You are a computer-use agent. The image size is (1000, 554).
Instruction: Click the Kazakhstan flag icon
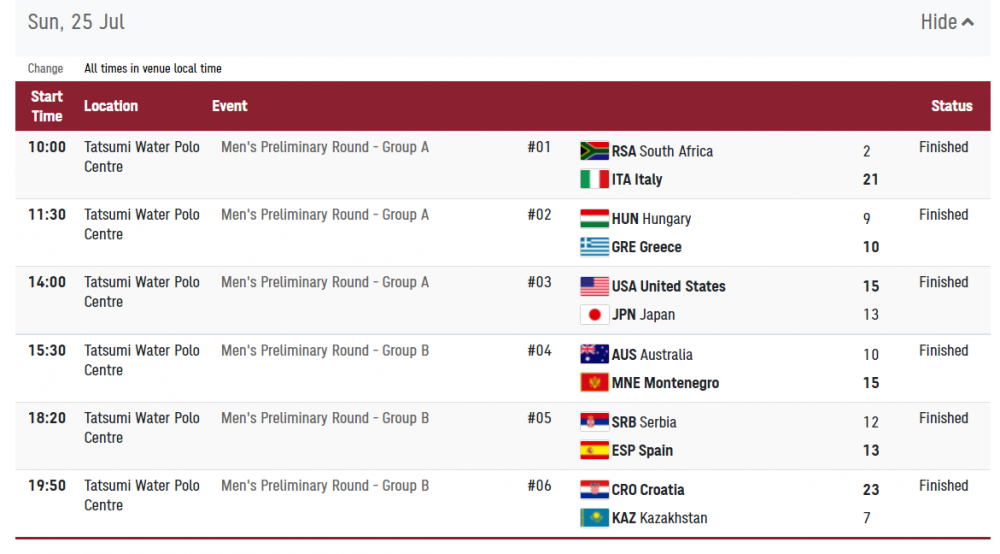594,518
